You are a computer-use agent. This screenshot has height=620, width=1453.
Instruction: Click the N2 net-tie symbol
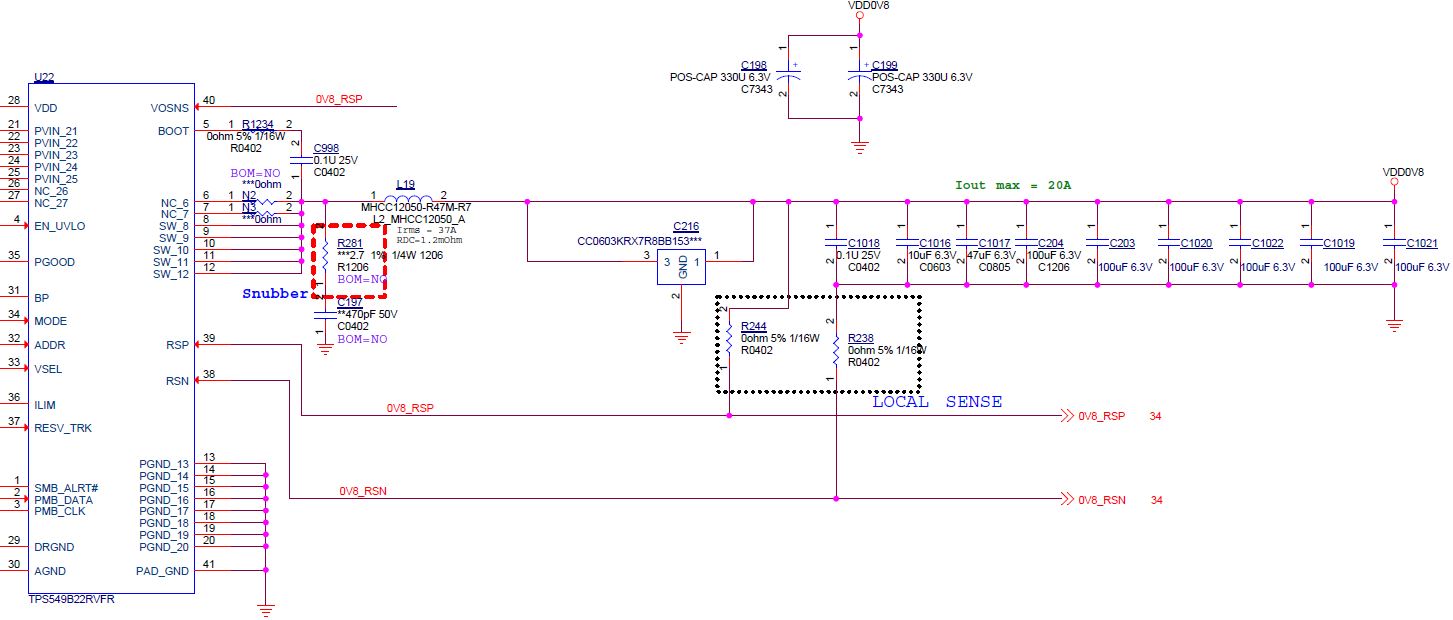pos(262,200)
